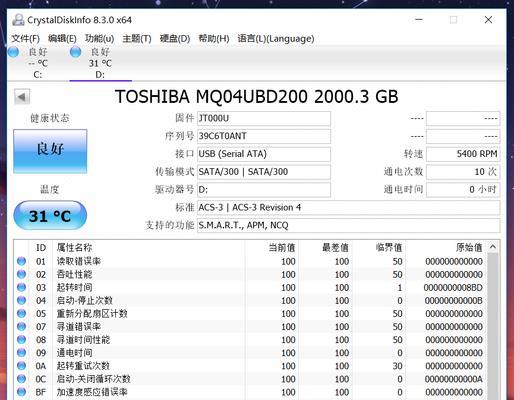
Task: Click the scroll up arrow of SMART list
Action: pyautogui.click(x=493, y=247)
